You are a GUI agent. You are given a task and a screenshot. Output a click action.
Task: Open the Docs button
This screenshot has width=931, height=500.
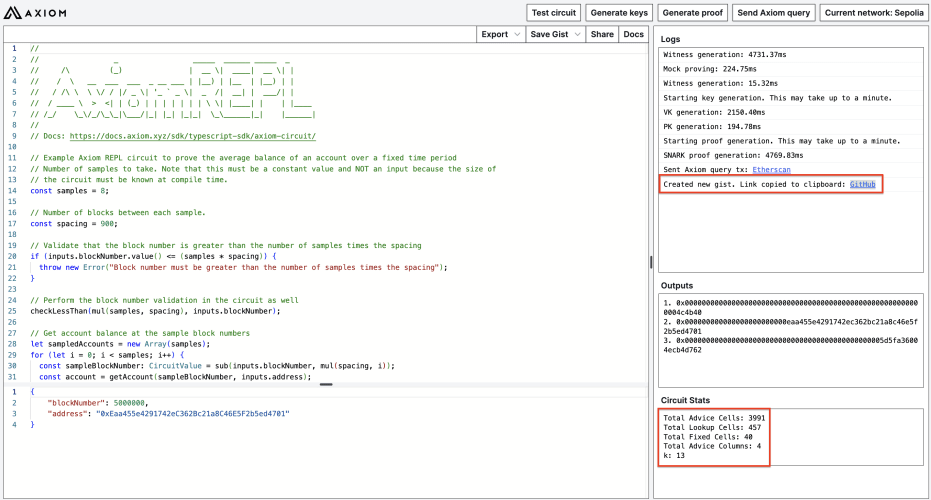[x=634, y=34]
